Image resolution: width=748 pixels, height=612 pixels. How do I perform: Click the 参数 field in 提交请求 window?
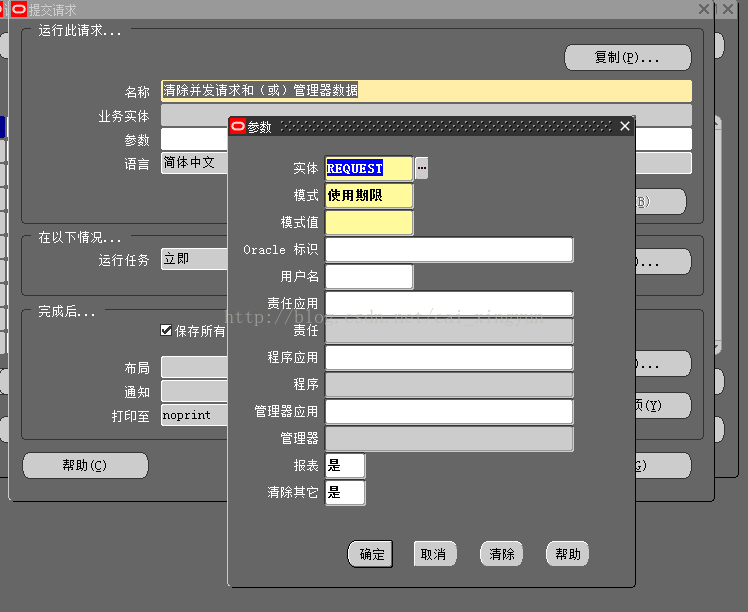tap(194, 139)
